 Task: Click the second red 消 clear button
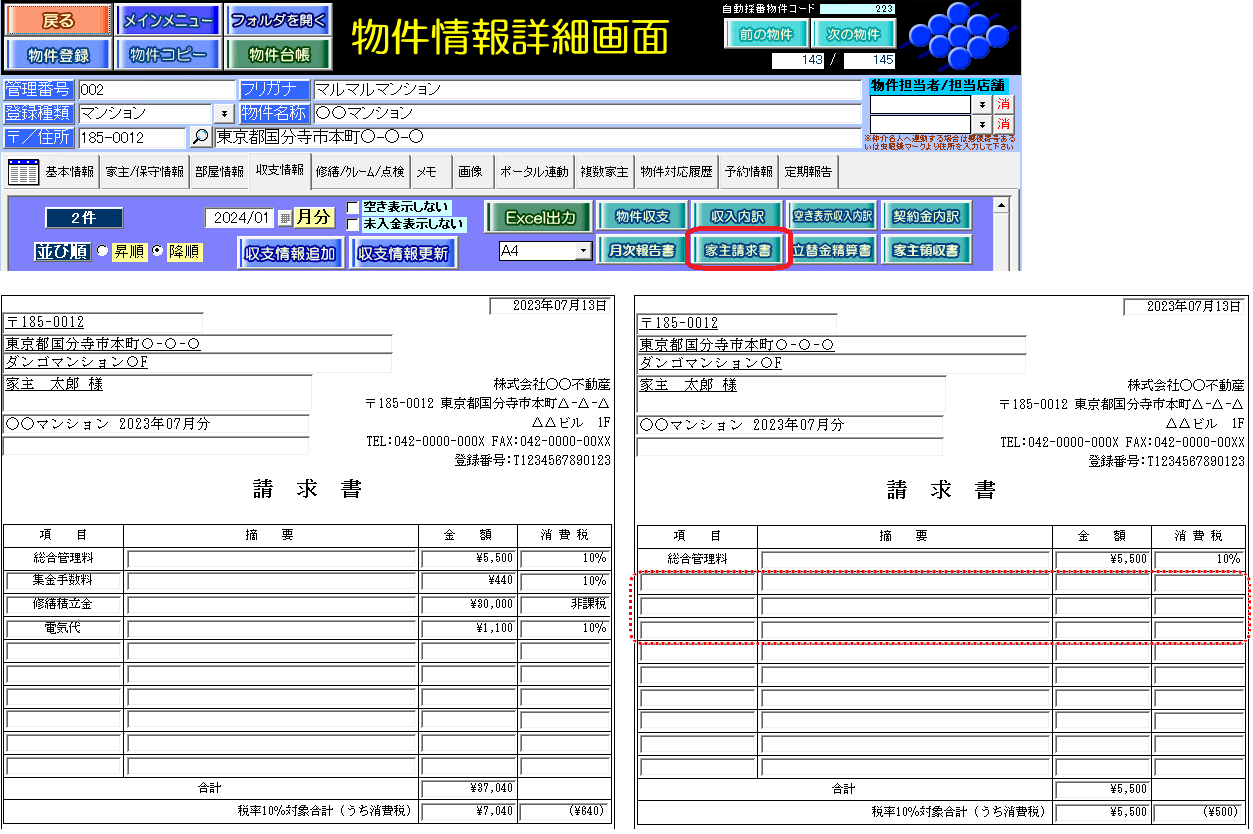1004,124
